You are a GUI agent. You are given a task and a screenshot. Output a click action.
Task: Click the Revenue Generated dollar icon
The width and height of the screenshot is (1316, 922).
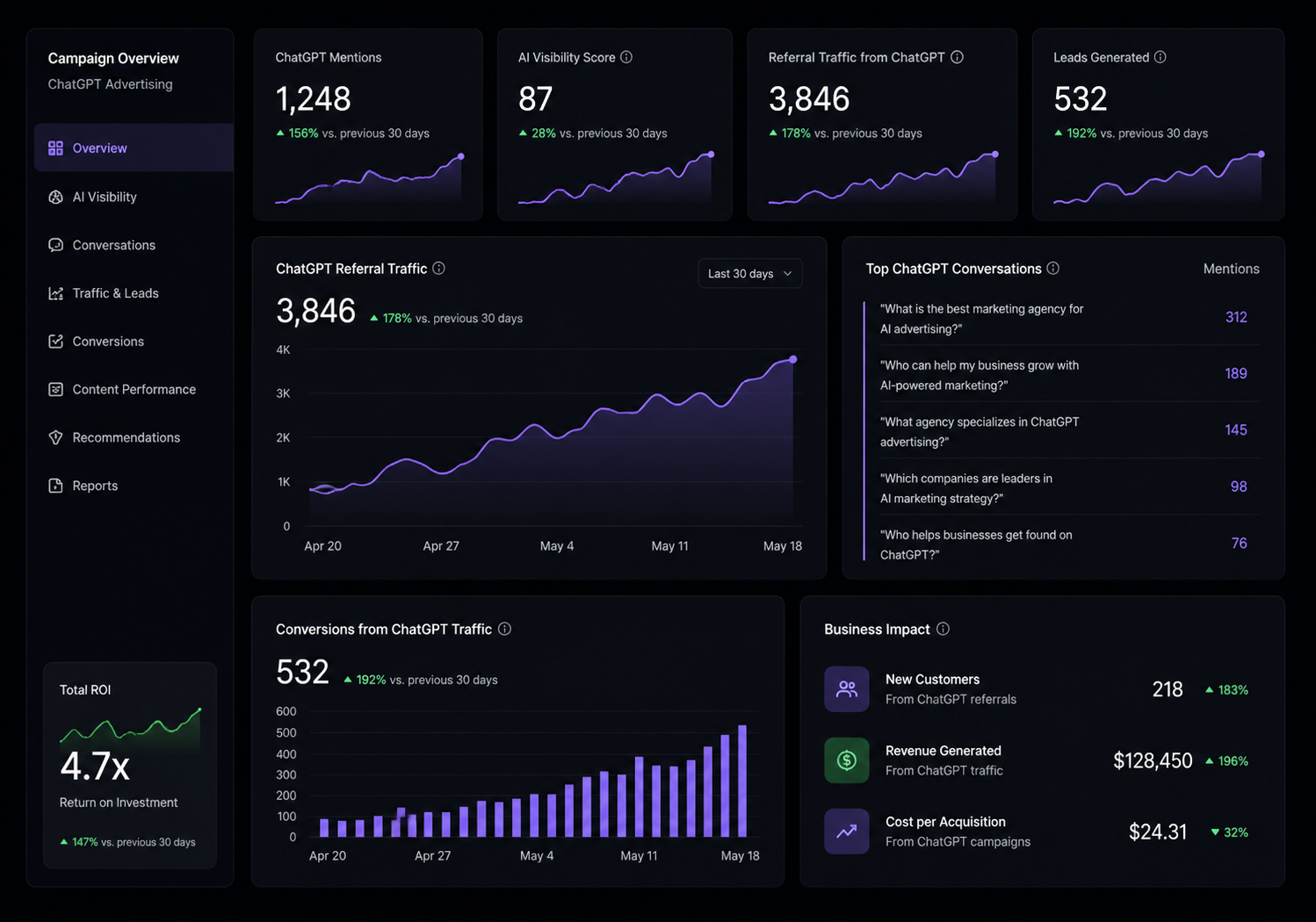pos(847,760)
